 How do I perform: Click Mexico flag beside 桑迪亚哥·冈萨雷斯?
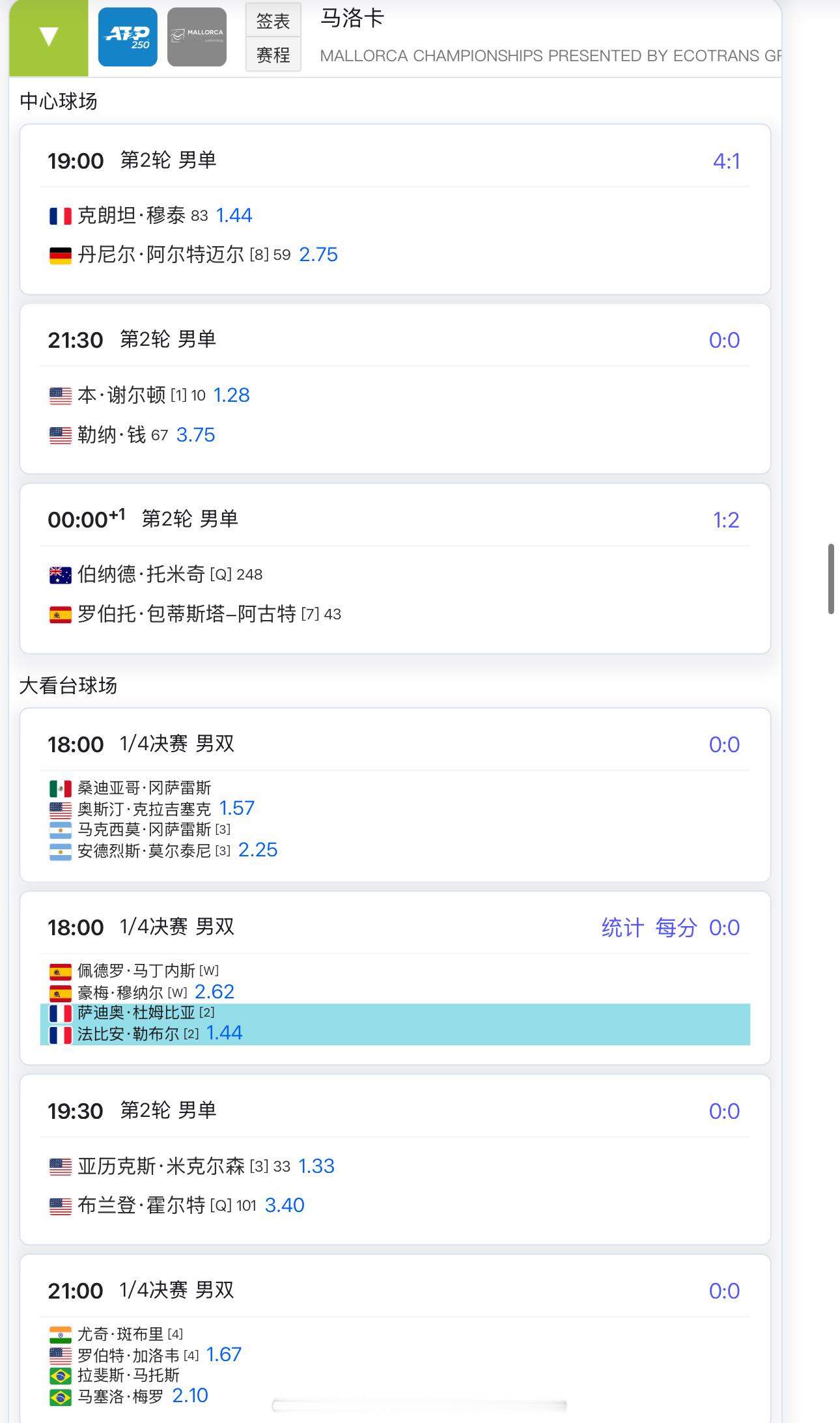click(61, 789)
